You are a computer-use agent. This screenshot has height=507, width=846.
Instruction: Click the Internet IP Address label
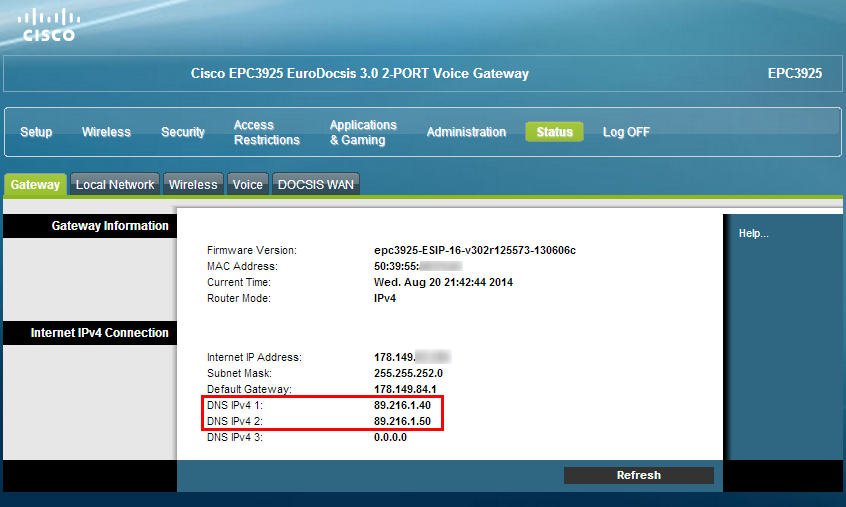click(254, 357)
